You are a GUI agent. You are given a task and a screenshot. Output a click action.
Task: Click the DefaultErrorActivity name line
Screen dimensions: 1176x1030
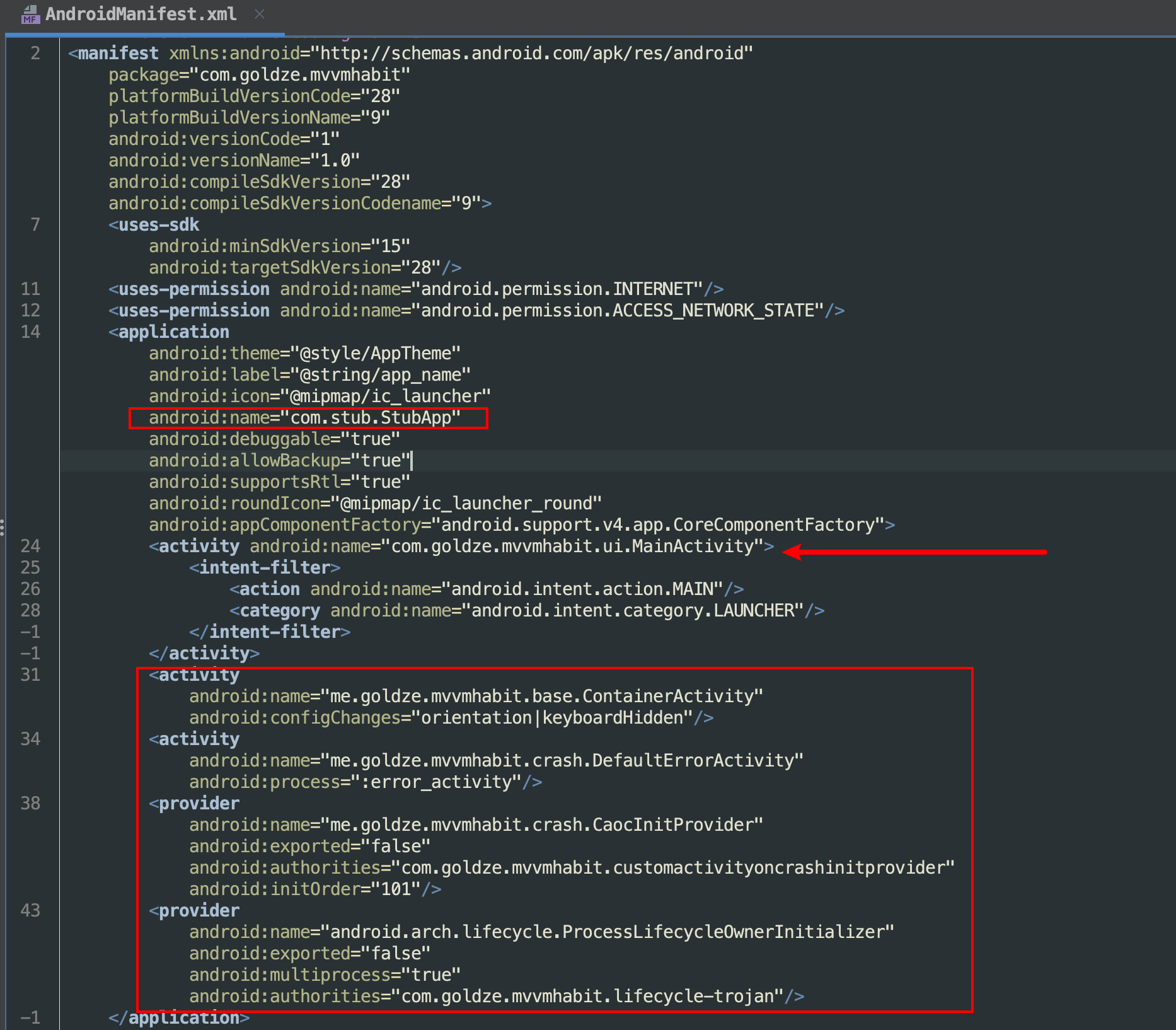[x=496, y=761]
